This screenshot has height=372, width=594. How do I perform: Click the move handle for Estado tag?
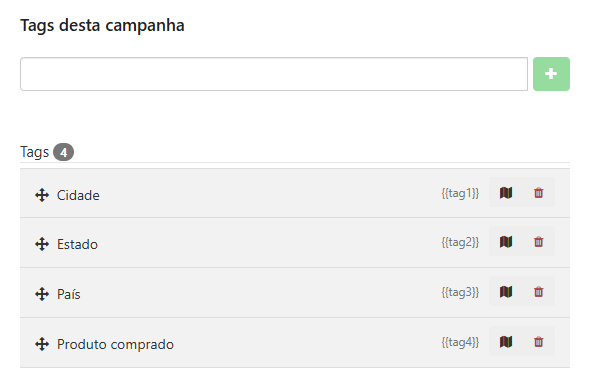click(x=42, y=244)
